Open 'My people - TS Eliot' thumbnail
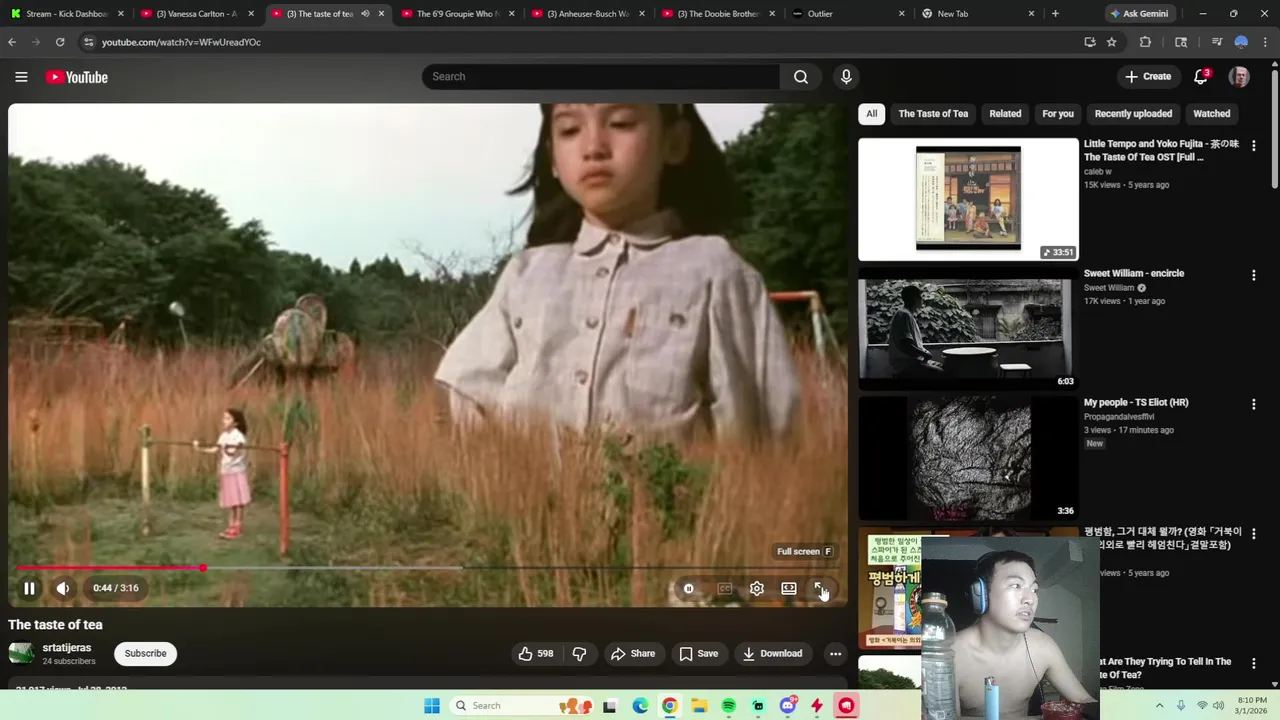1280x720 pixels. 968,458
